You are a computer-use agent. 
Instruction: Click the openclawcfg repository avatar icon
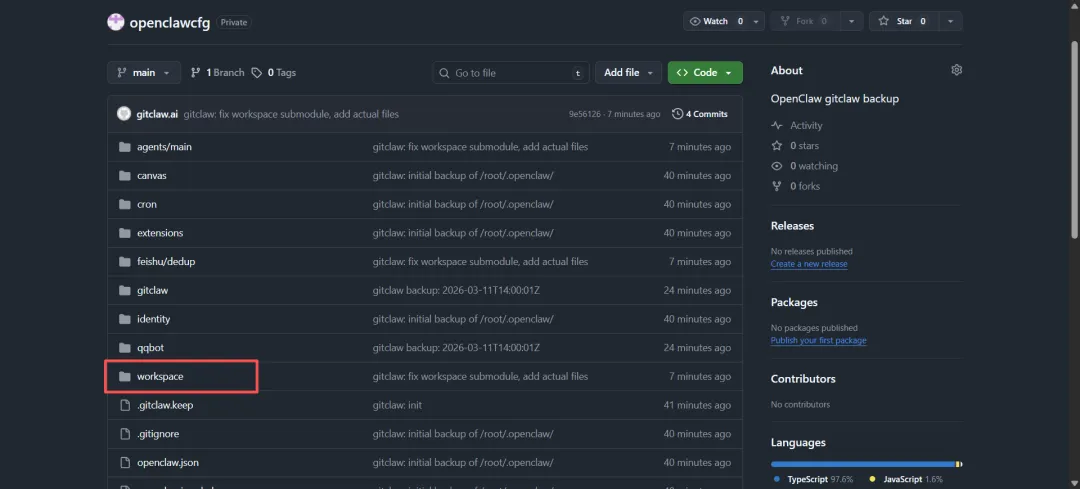116,22
